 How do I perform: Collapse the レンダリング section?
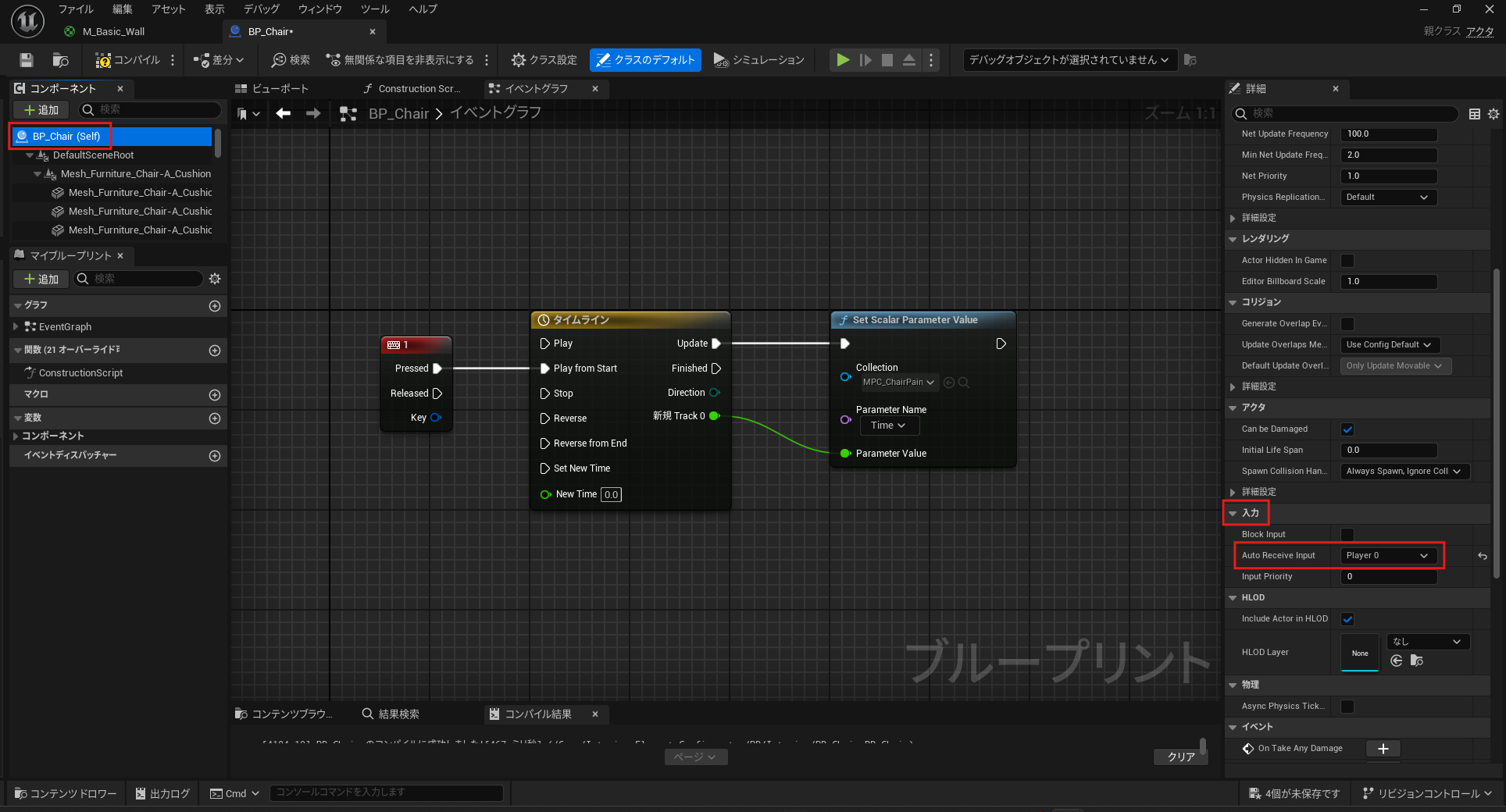click(1233, 239)
